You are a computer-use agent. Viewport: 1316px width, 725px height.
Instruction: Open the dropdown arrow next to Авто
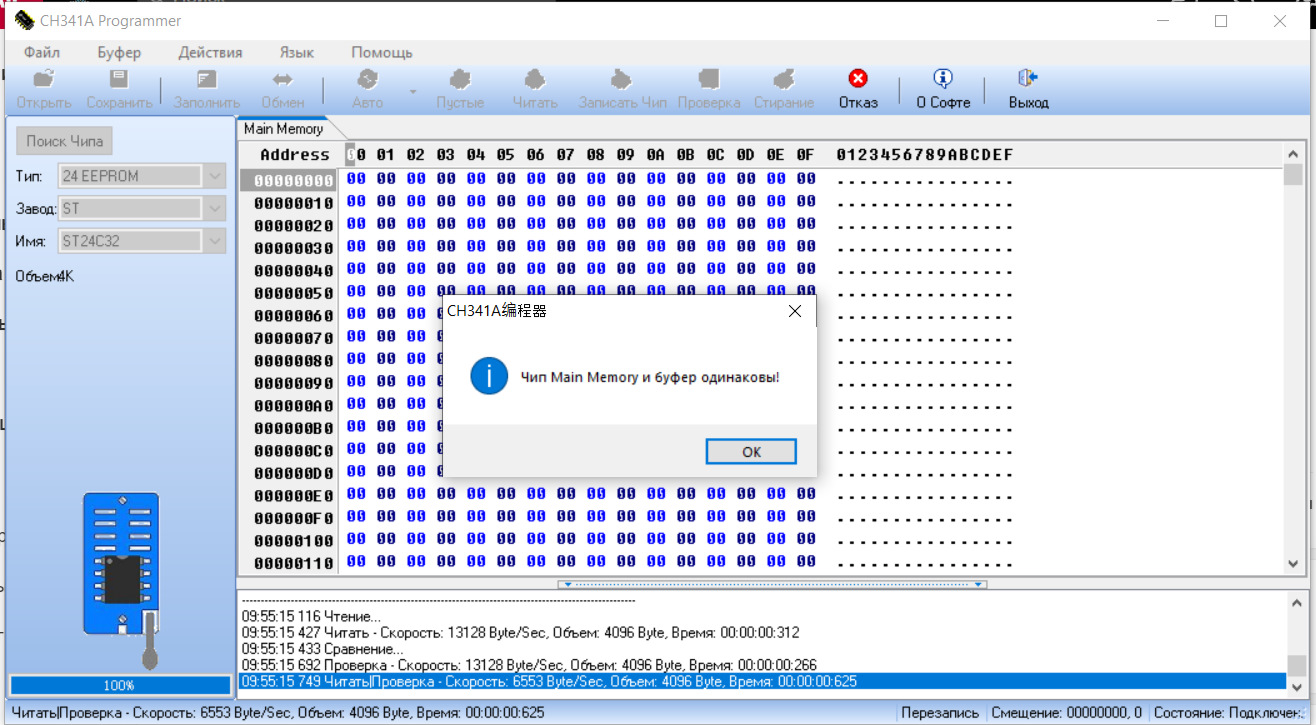(x=413, y=91)
